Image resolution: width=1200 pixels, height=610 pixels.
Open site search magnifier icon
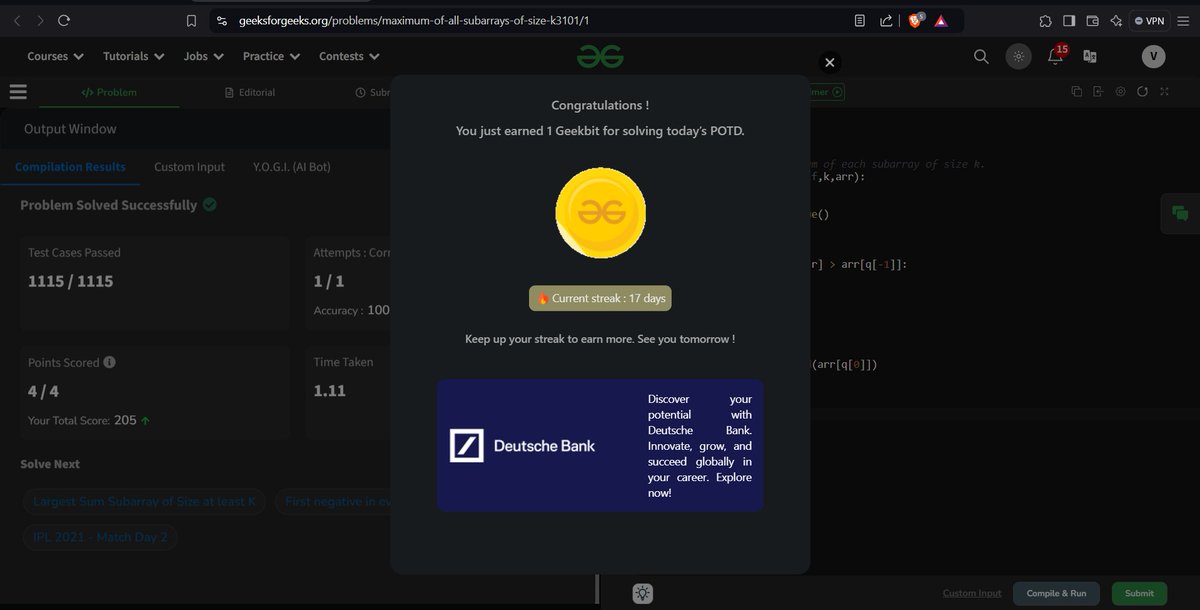pos(981,56)
